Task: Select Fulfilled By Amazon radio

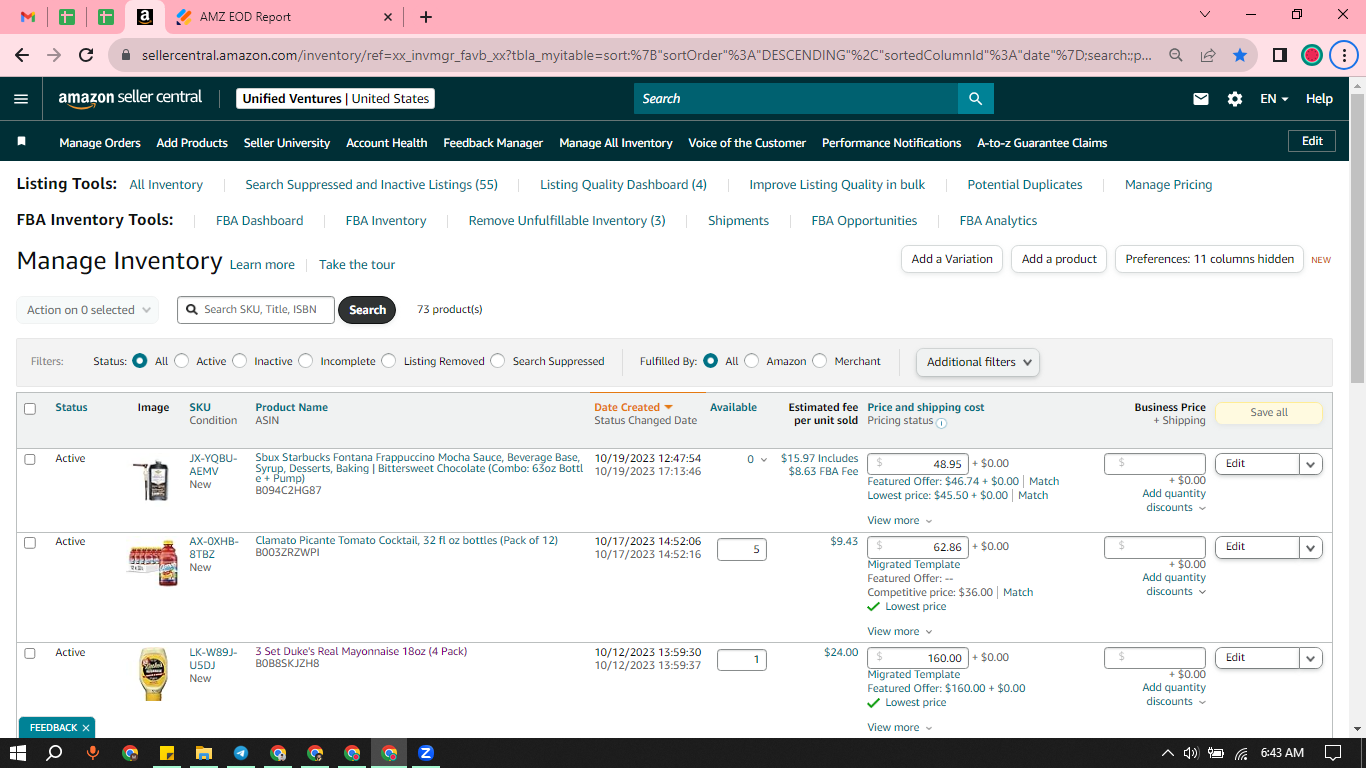Action: click(x=752, y=361)
